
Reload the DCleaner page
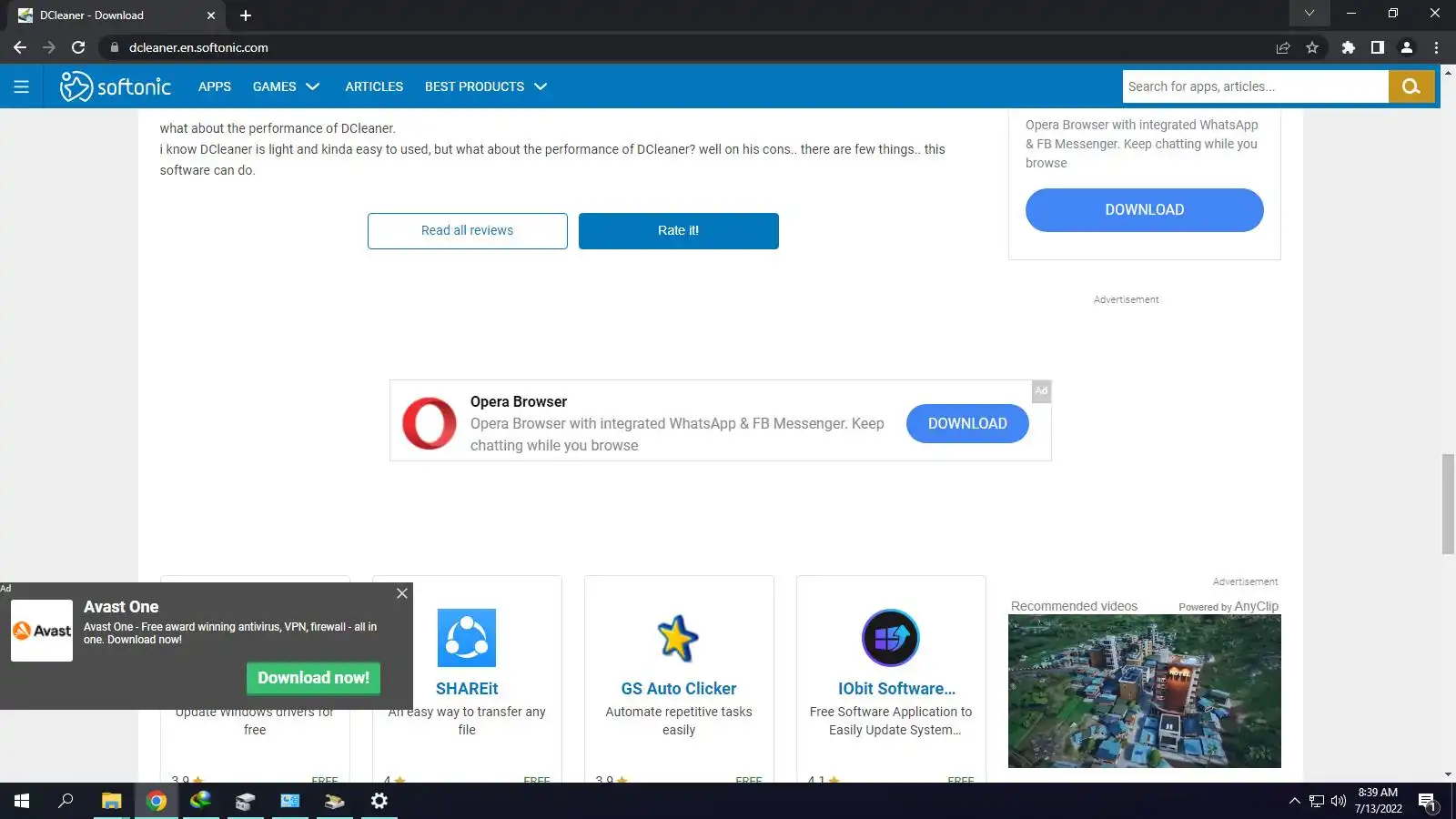(78, 47)
